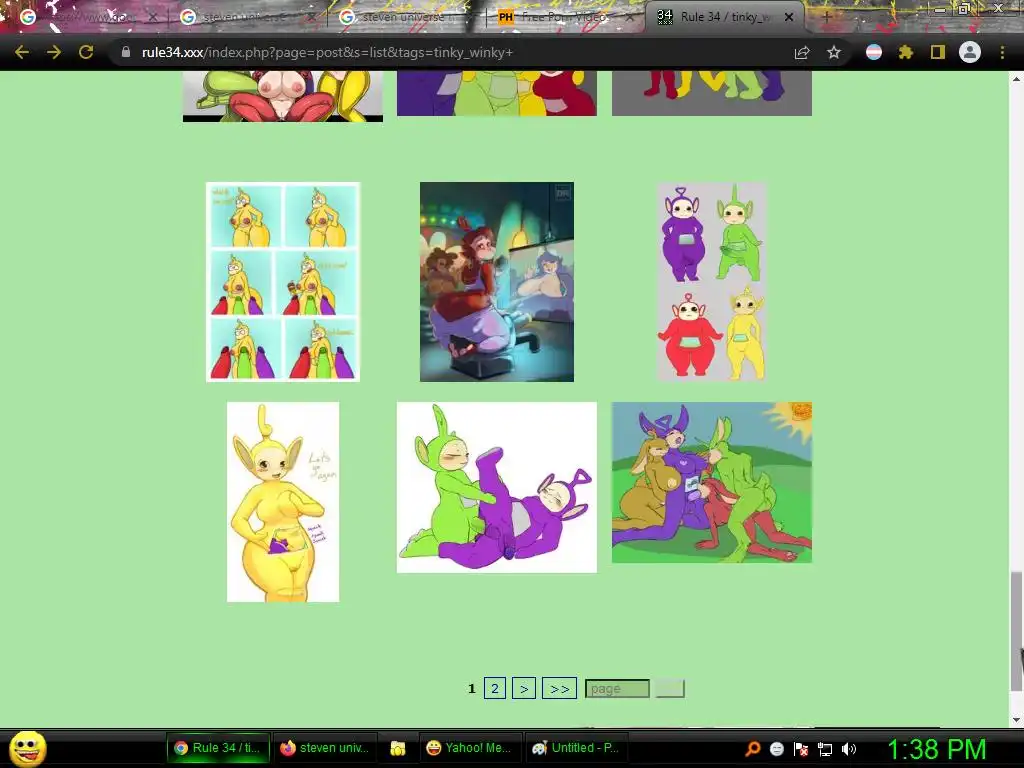Close the Rule 34 / tinky_w tab
1024x768 pixels.
[789, 17]
